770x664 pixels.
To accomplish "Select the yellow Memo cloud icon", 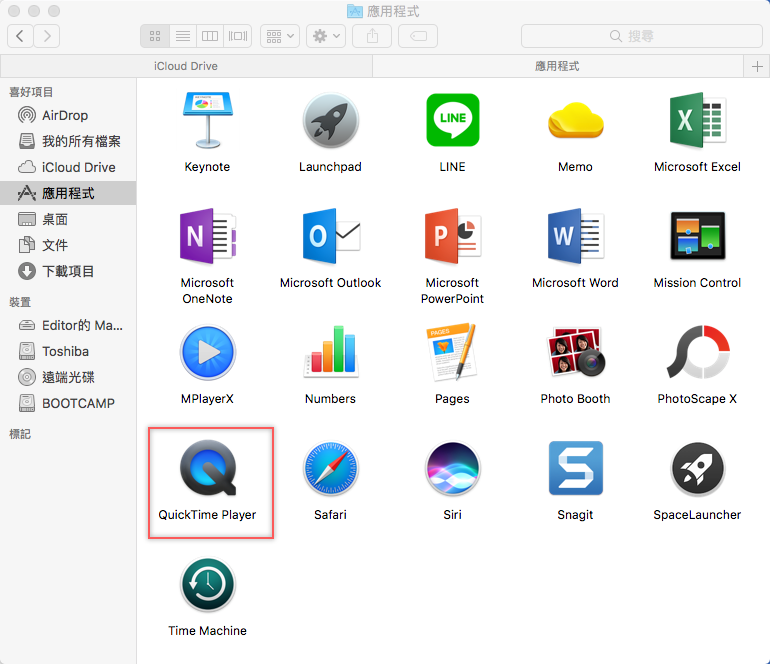I will coord(575,120).
